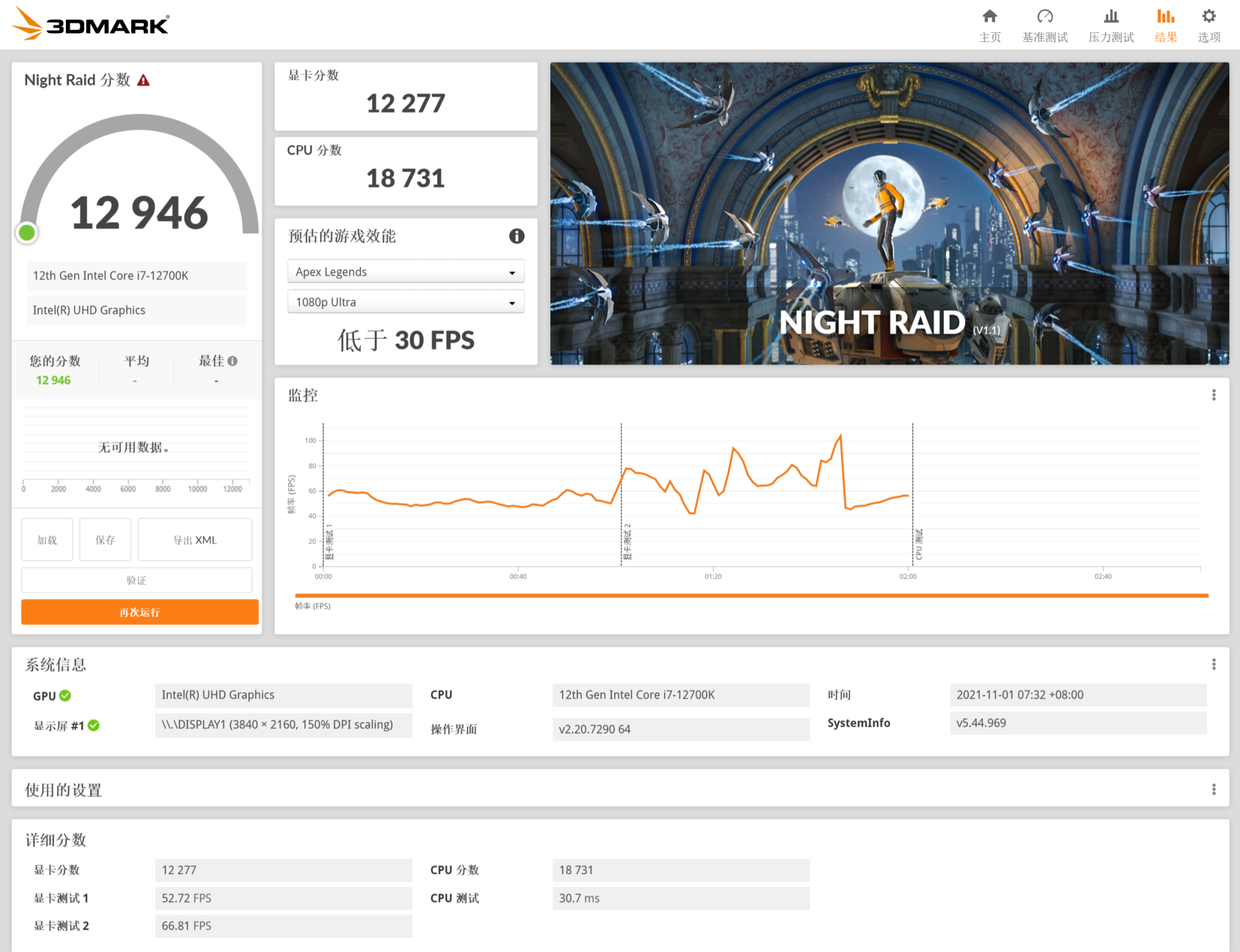Switch to the Results tab

(1166, 25)
